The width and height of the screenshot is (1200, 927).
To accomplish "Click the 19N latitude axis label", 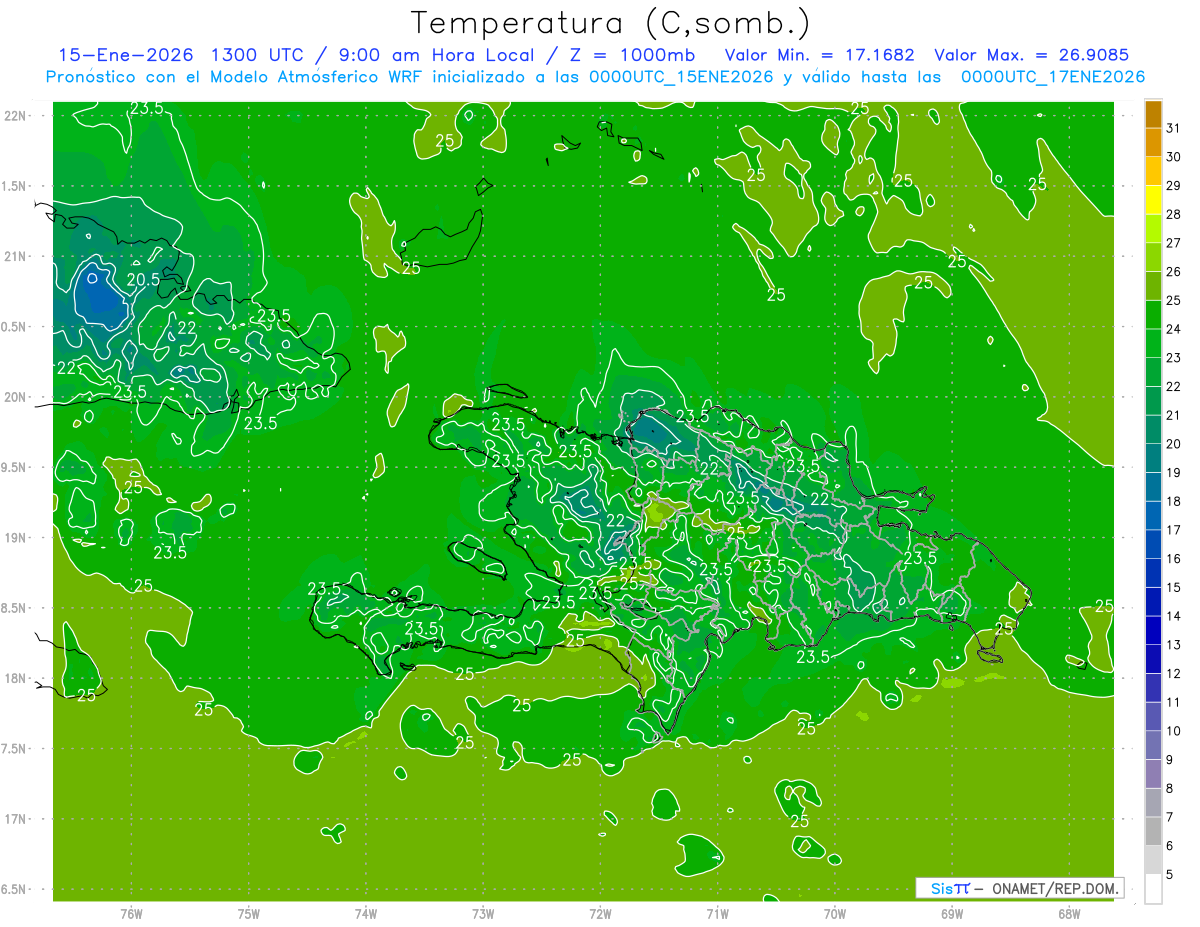I will (x=15, y=538).
